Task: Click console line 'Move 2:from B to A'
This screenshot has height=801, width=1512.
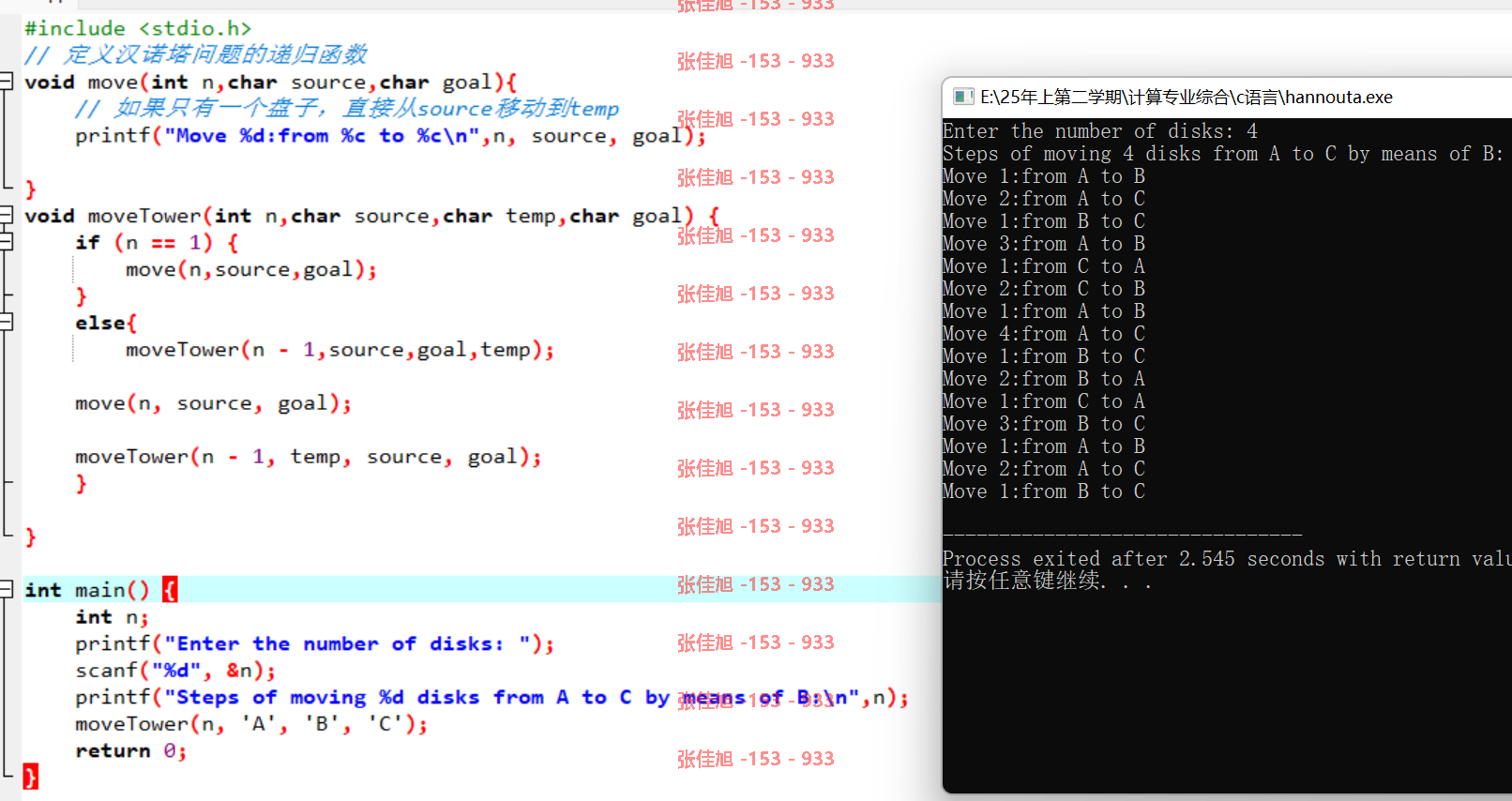Action: (1044, 379)
